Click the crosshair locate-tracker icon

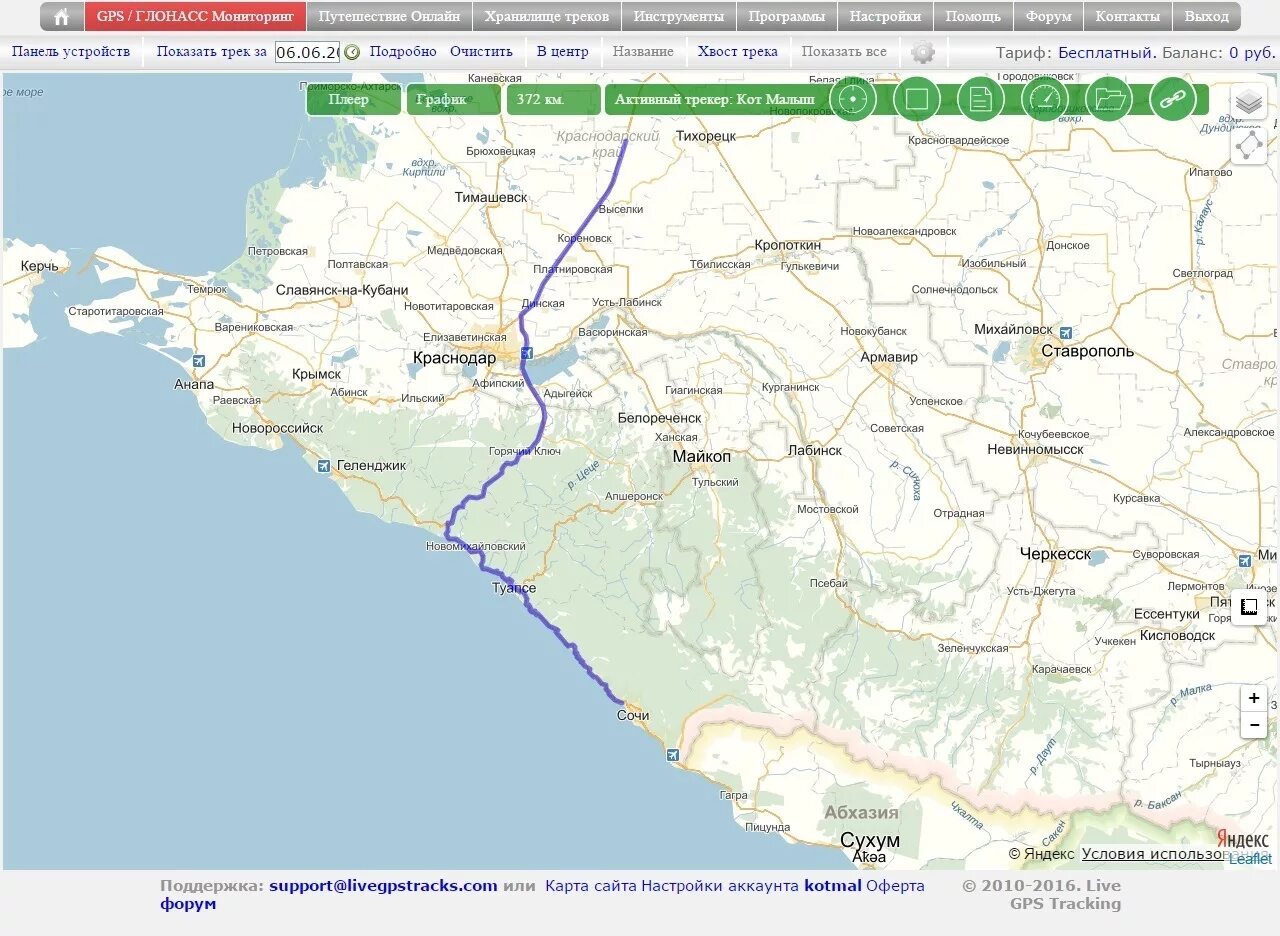pos(853,99)
